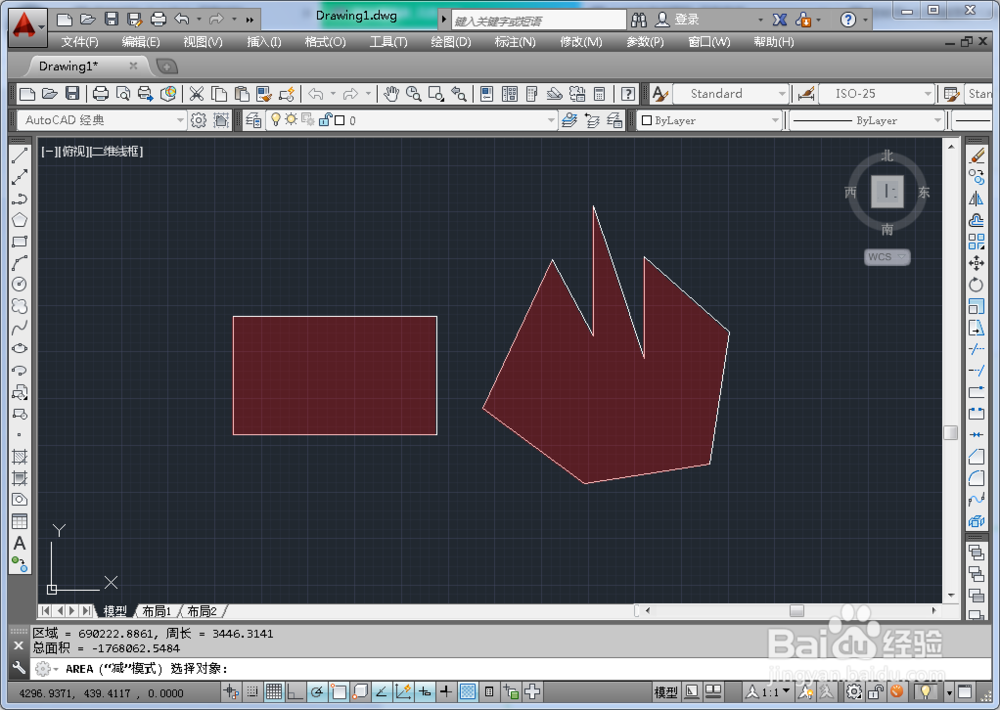Click the vertical scrollbar thumb of drawing area

[x=951, y=433]
